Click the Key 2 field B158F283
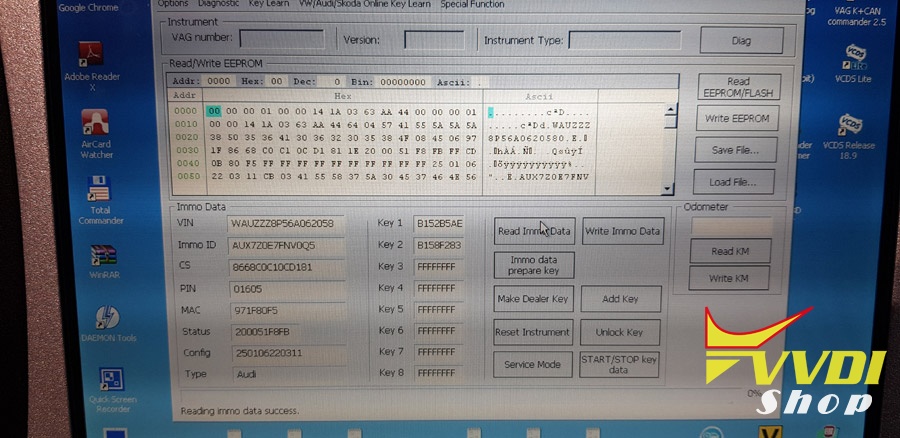This screenshot has height=438, width=900. [x=439, y=245]
